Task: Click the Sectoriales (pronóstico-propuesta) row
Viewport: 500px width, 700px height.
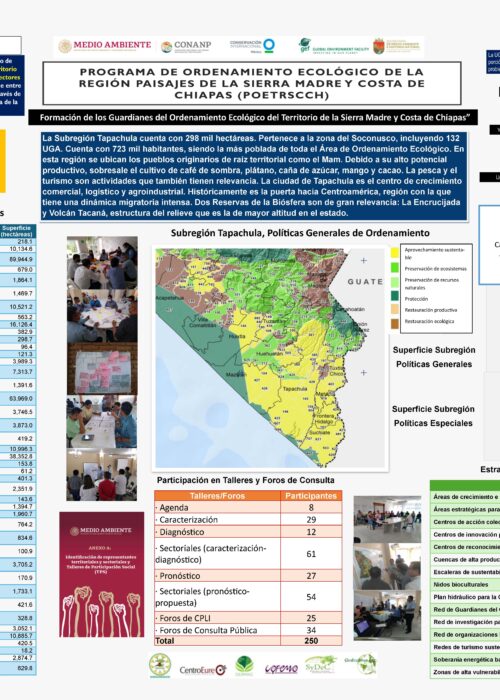Action: [x=248, y=597]
